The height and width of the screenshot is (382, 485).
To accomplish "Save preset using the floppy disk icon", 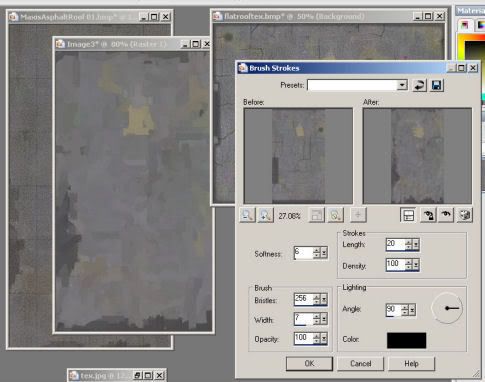I will [437, 85].
